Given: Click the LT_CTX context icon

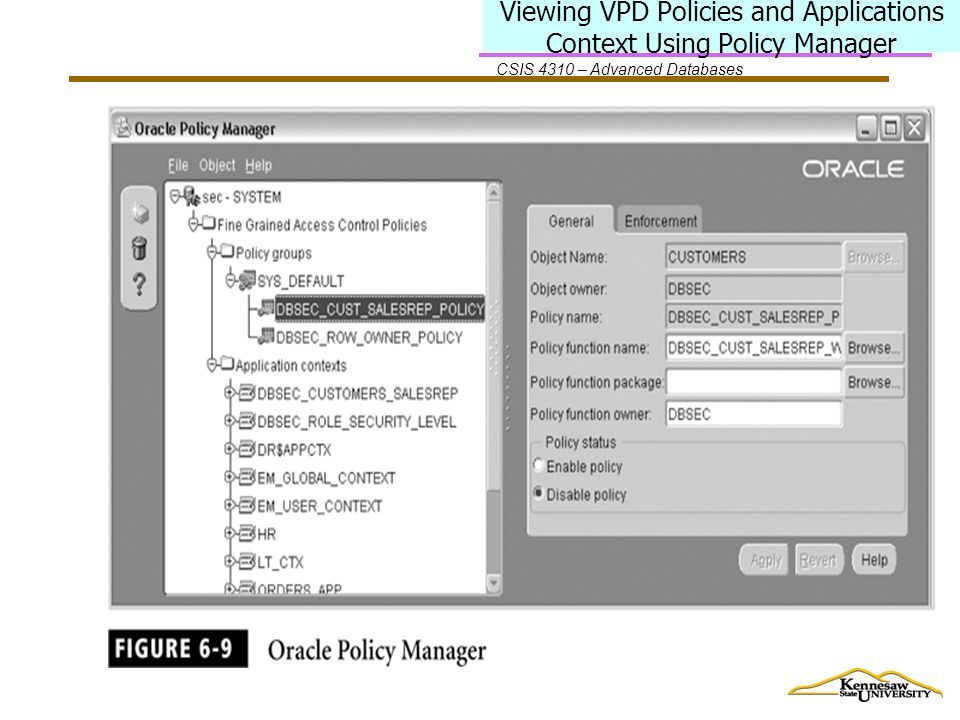Looking at the screenshot, I should [x=247, y=561].
